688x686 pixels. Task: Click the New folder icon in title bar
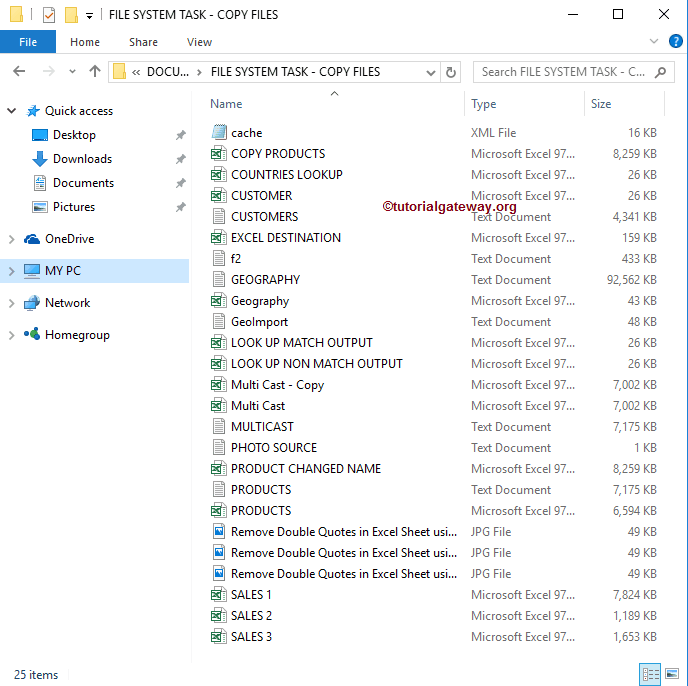click(x=71, y=15)
